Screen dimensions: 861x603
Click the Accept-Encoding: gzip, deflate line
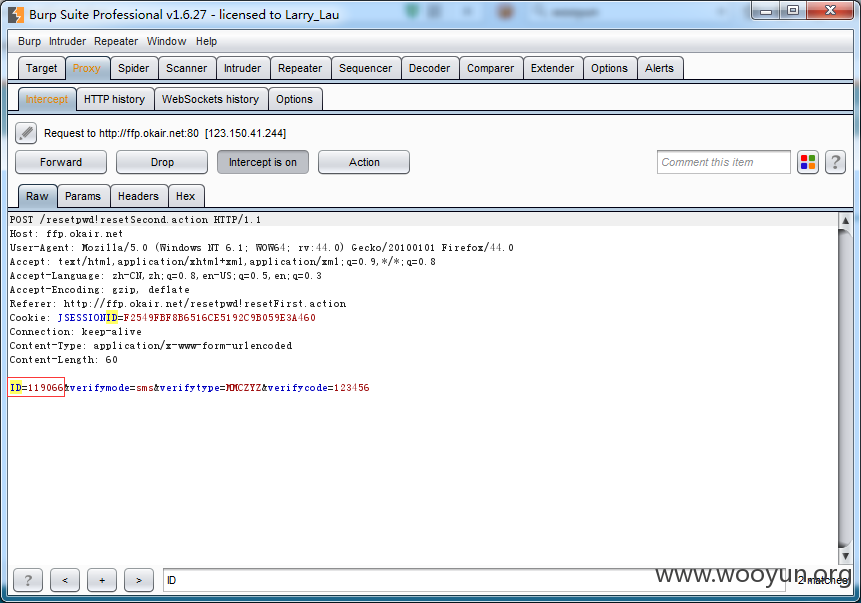[x=99, y=289]
